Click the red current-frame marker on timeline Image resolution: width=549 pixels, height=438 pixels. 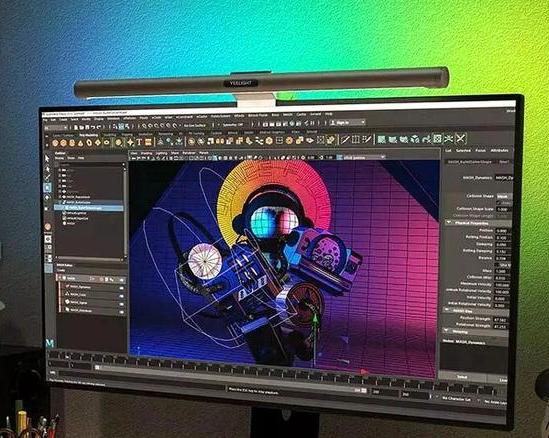coord(363,372)
